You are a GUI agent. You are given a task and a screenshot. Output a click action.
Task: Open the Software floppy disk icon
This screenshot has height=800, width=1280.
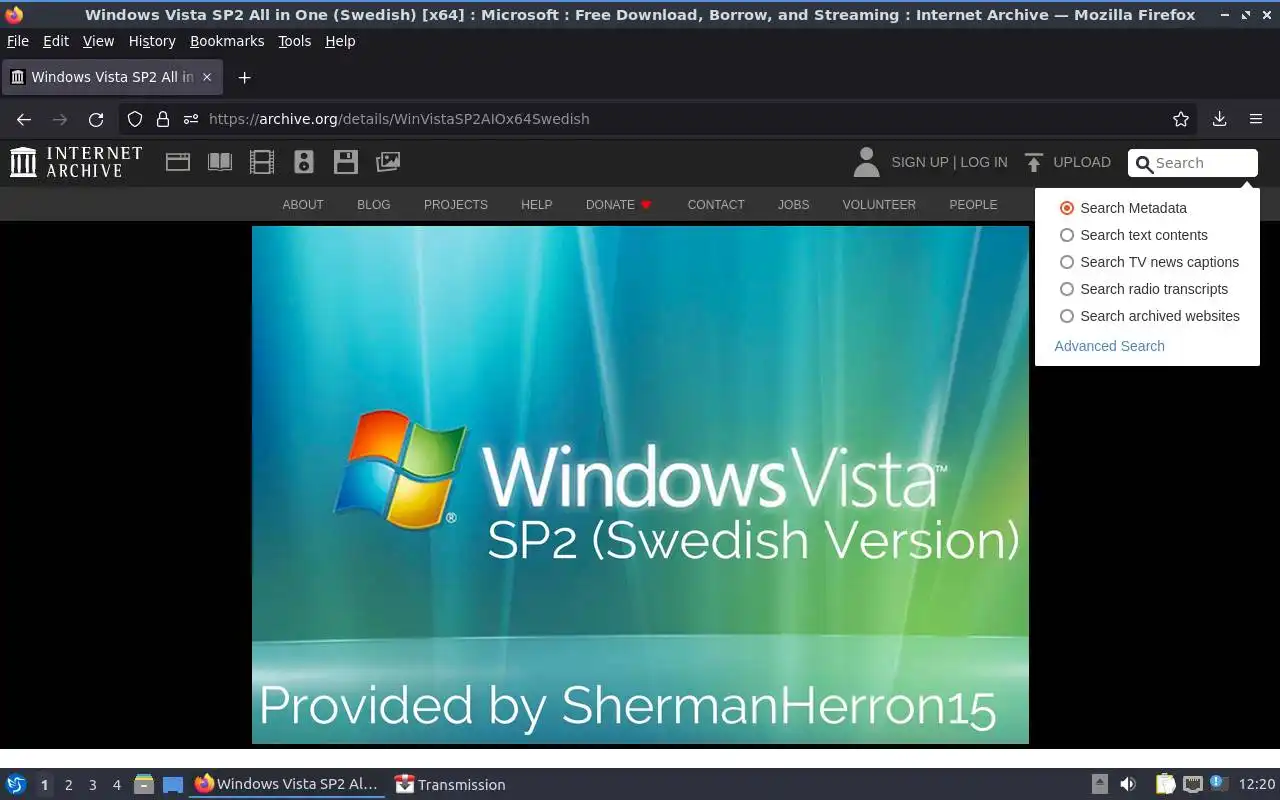346,162
